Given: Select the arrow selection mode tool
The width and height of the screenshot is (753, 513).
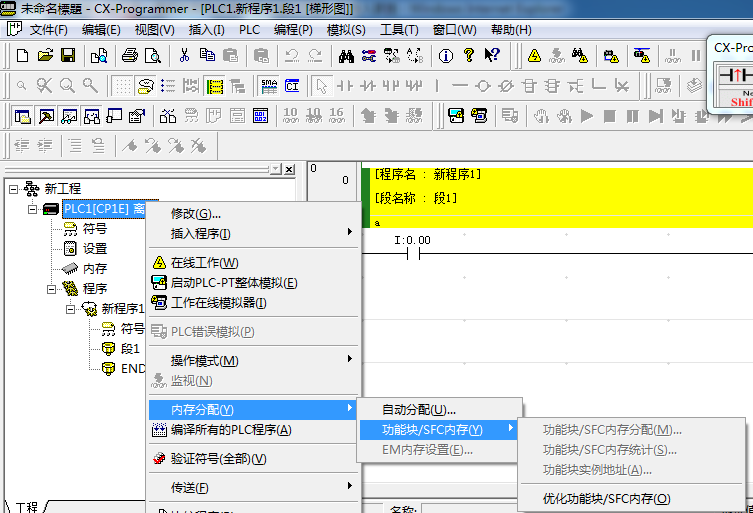Looking at the screenshot, I should 320,86.
